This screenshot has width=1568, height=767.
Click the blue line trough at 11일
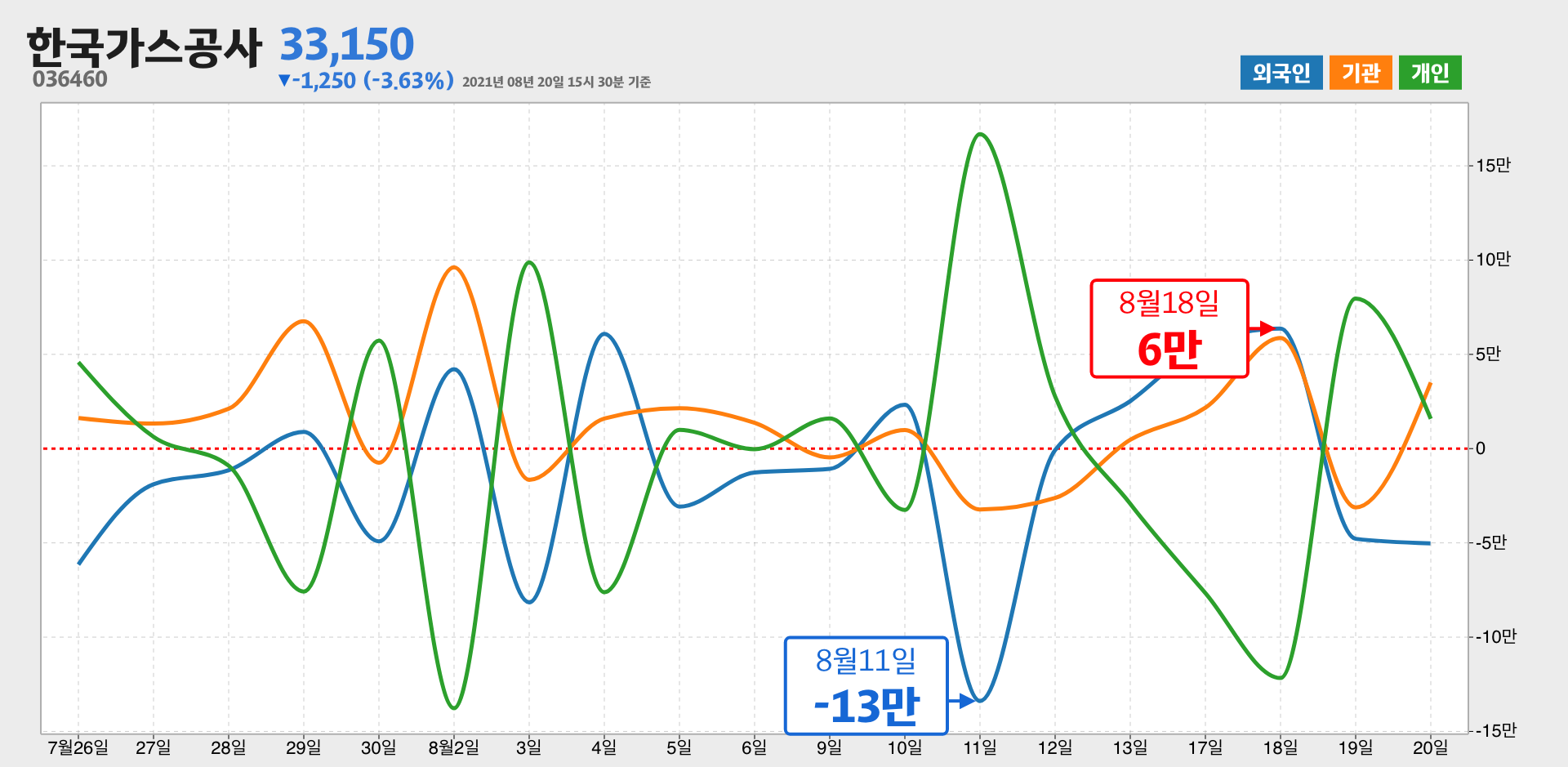tap(980, 700)
